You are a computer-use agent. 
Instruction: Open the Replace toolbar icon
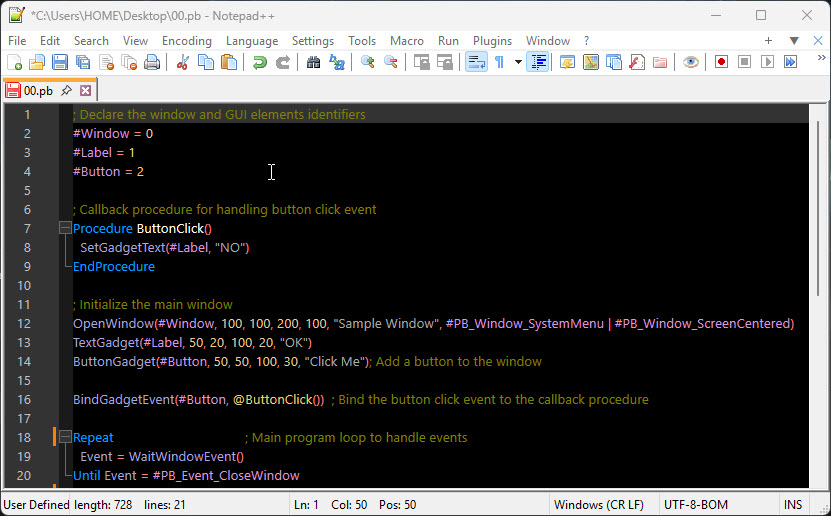(x=337, y=63)
